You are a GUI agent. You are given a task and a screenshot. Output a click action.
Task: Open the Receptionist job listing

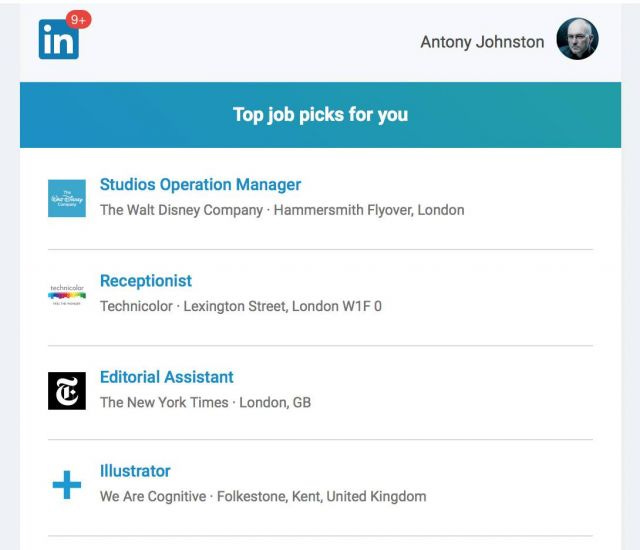(146, 281)
